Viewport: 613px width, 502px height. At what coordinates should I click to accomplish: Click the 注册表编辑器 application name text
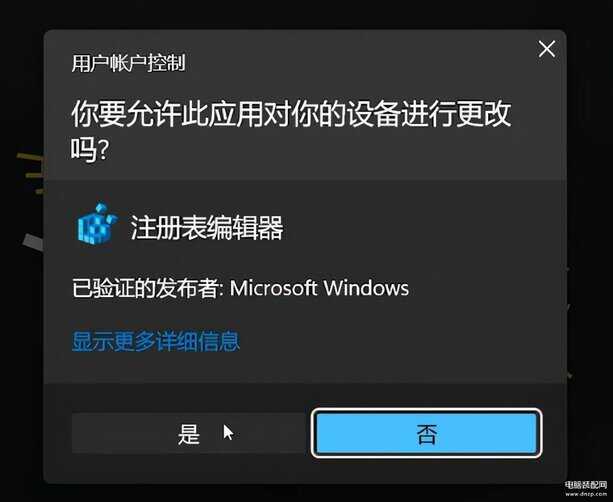[207, 227]
